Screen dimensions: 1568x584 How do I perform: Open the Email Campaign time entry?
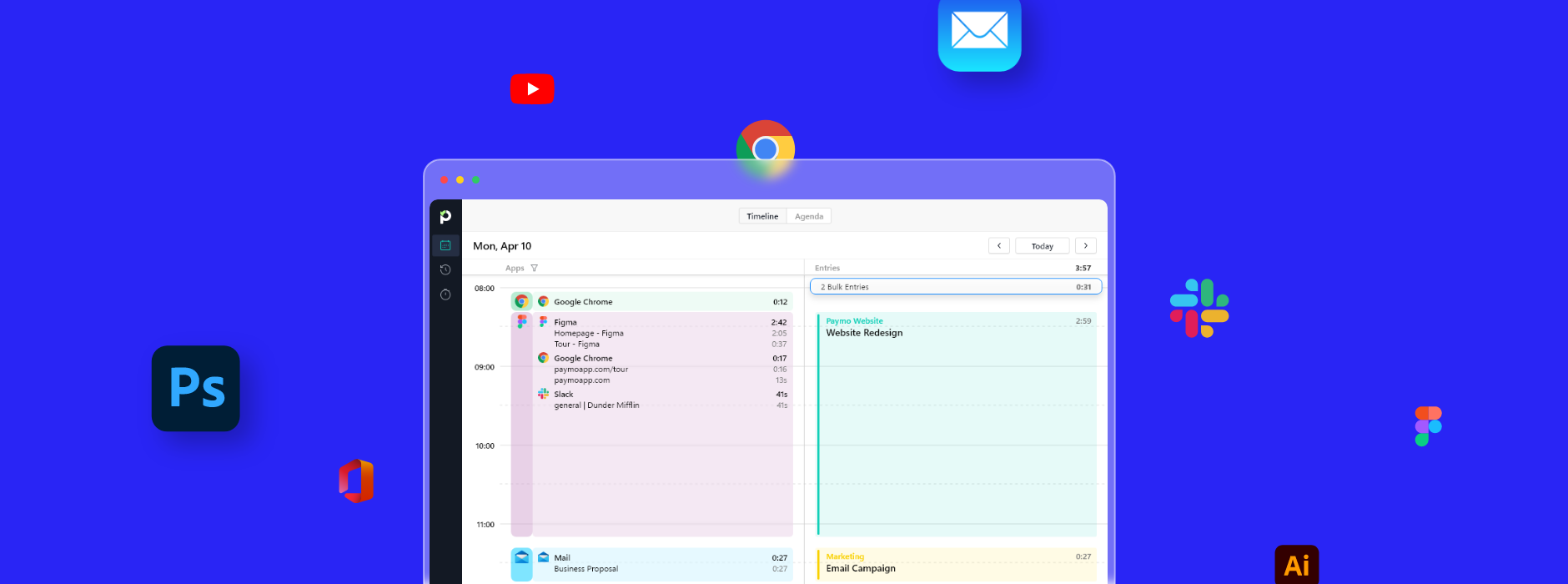tap(957, 565)
